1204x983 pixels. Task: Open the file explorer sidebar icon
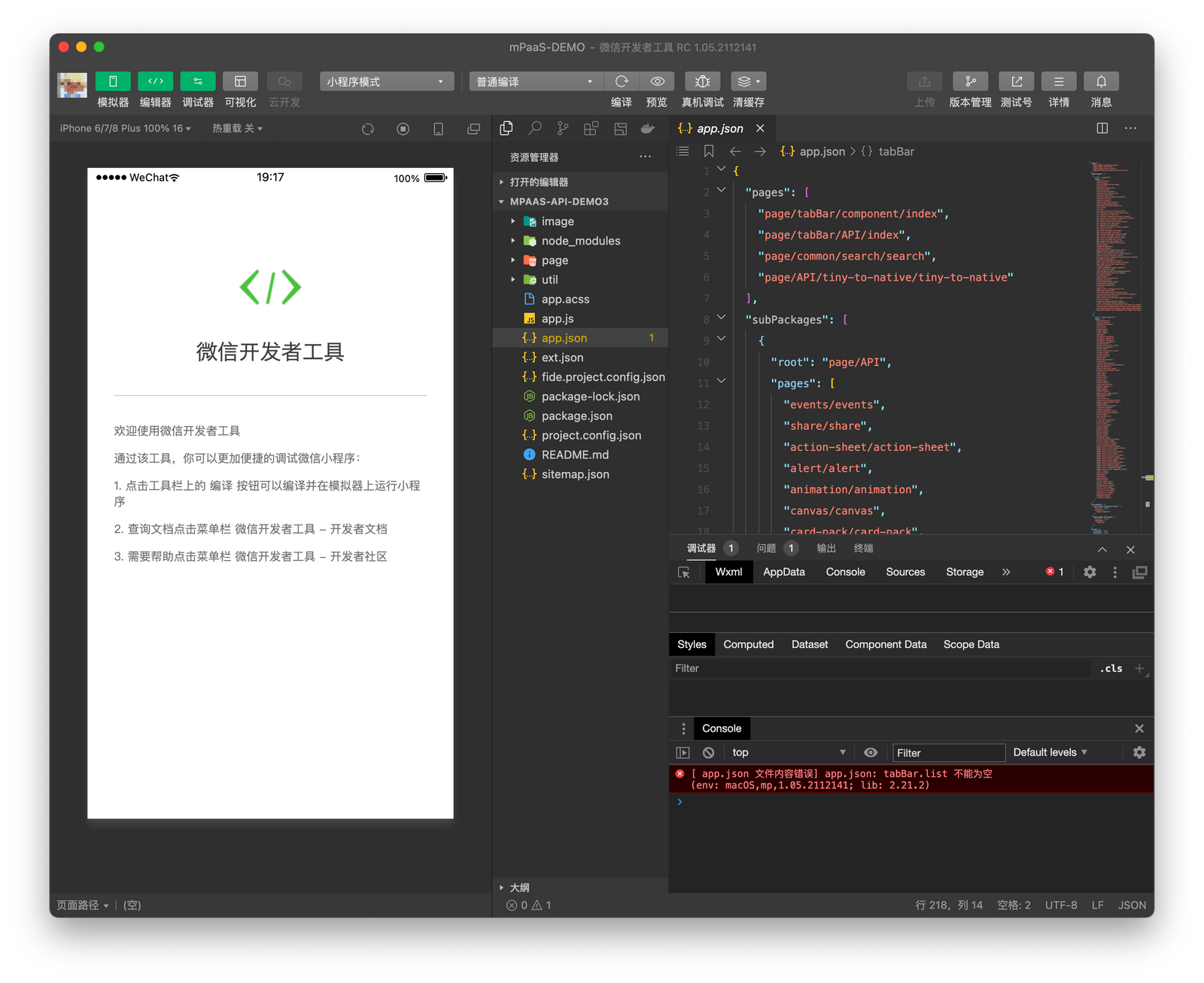(x=506, y=129)
